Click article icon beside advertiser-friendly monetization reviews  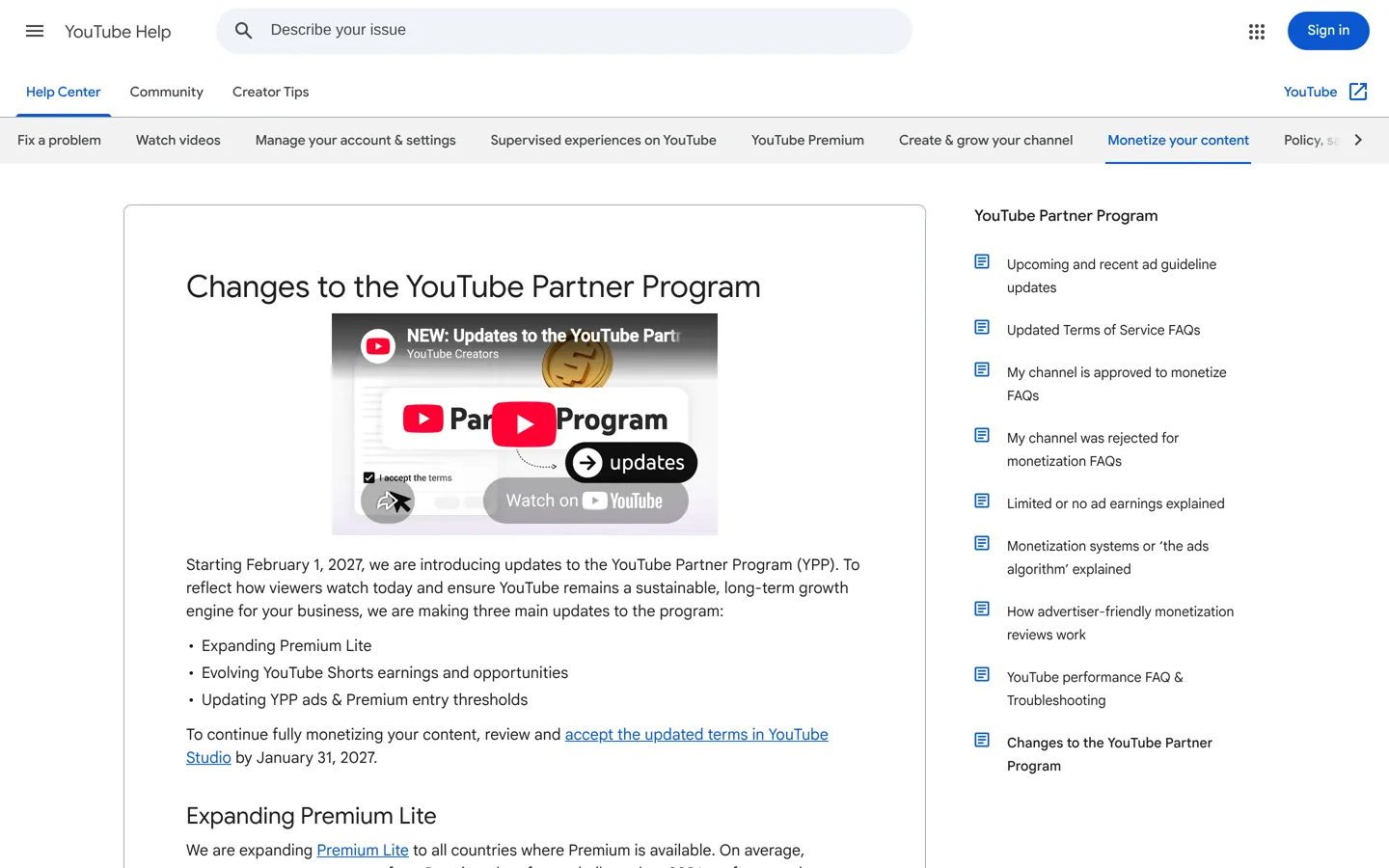coord(982,609)
